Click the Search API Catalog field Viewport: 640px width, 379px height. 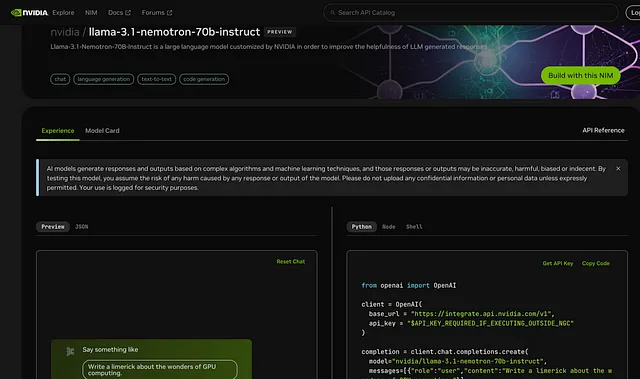click(471, 13)
